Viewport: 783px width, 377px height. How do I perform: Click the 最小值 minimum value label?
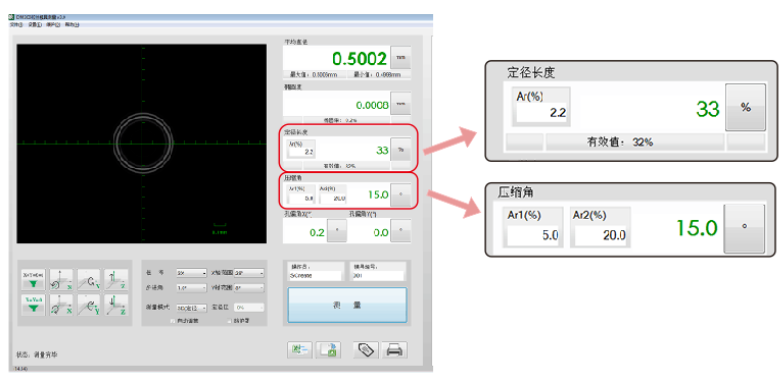pyautogui.click(x=377, y=74)
